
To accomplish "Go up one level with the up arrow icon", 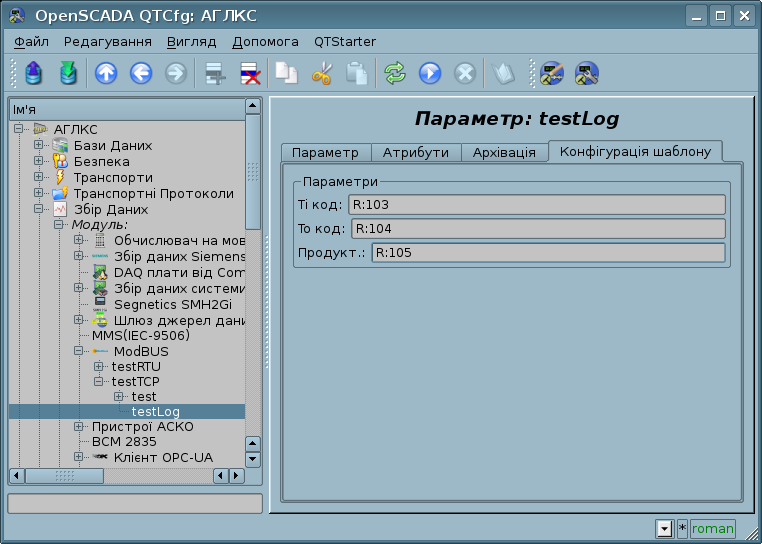I will point(106,73).
